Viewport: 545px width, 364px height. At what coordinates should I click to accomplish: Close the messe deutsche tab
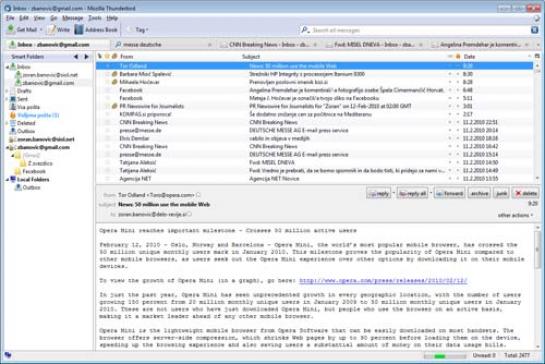click(210, 45)
